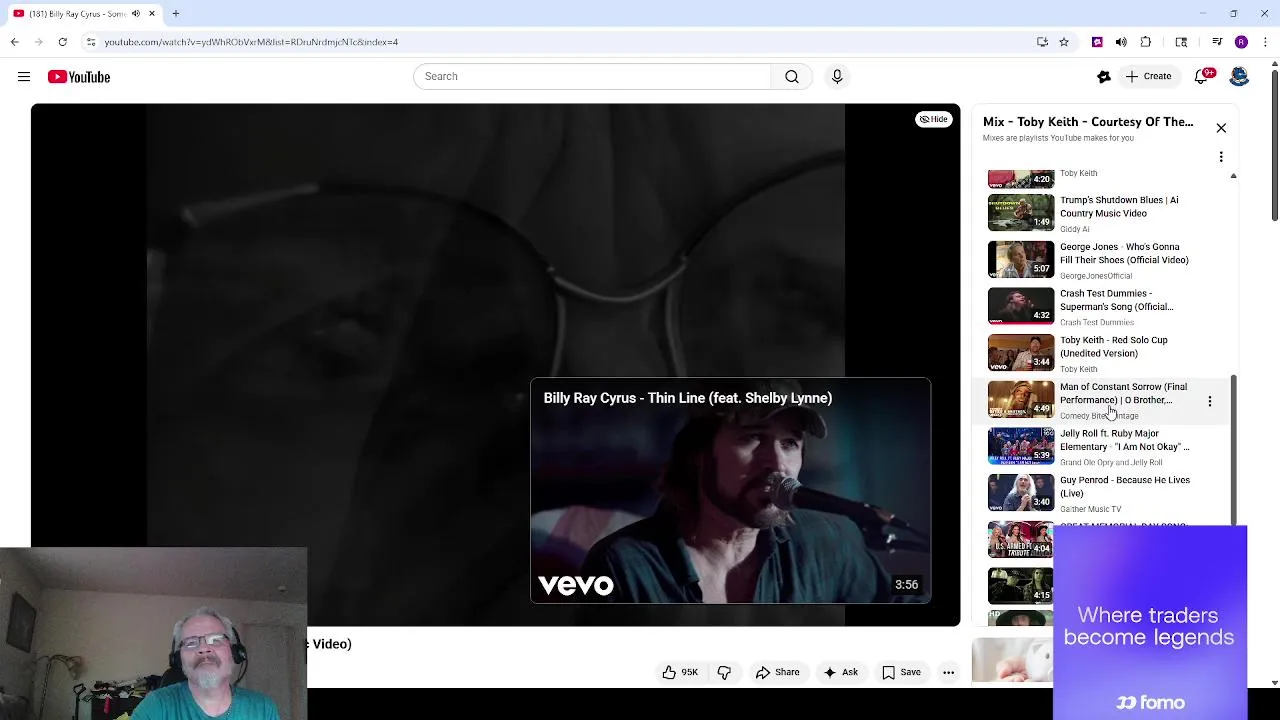Click the 3:44 Red Solo Cup thumbnail
Screen dimensions: 1280x720
tap(1021, 353)
